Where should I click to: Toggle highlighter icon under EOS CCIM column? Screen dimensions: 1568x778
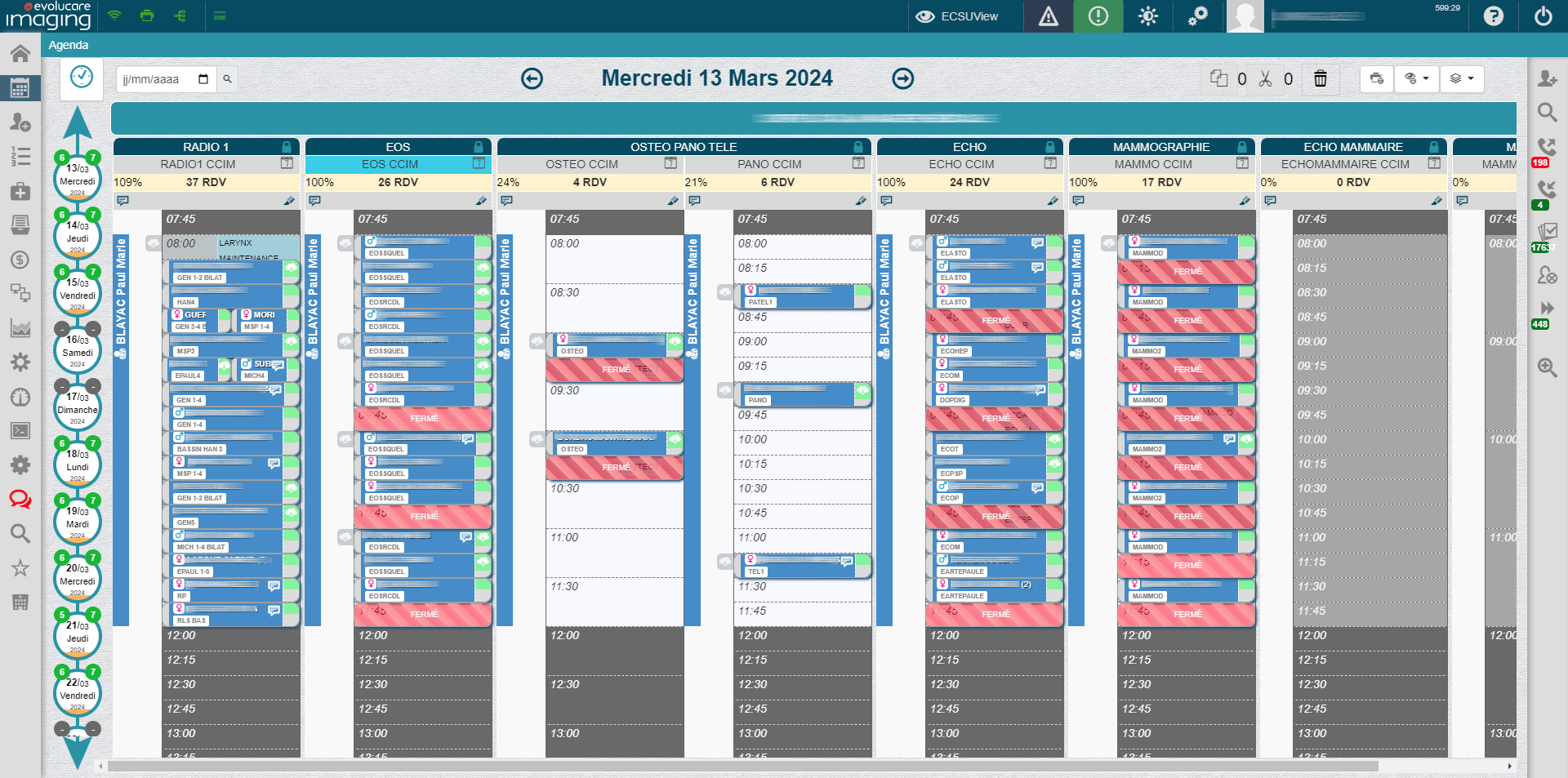[481, 200]
